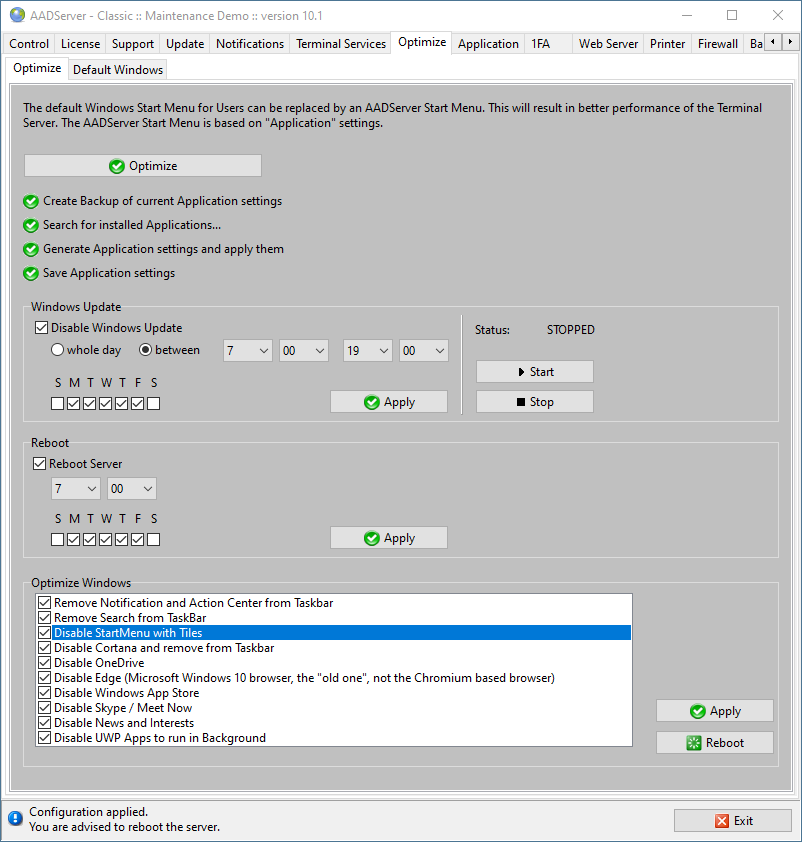This screenshot has height=842, width=802.
Task: Click the green Reboot icon button
Action: coord(714,743)
